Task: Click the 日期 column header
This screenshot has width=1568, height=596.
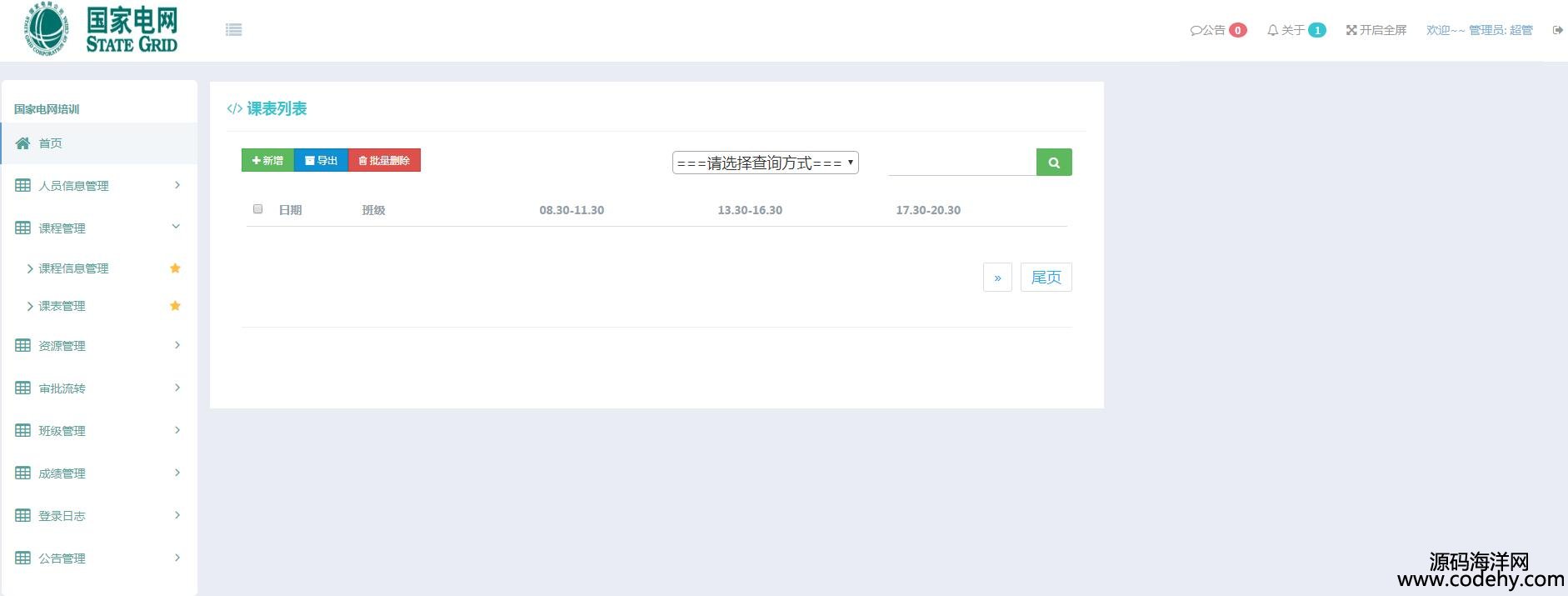Action: (290, 210)
